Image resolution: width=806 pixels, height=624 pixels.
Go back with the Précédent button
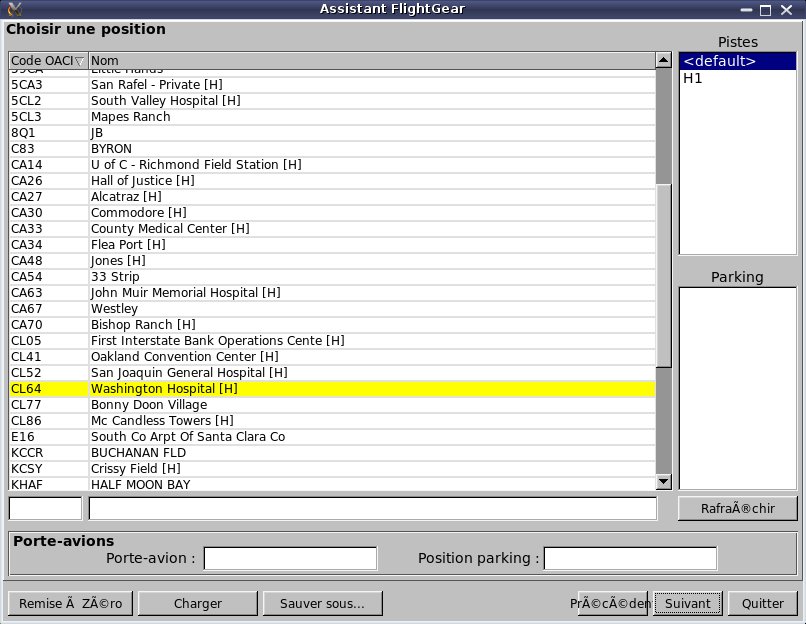[x=611, y=603]
